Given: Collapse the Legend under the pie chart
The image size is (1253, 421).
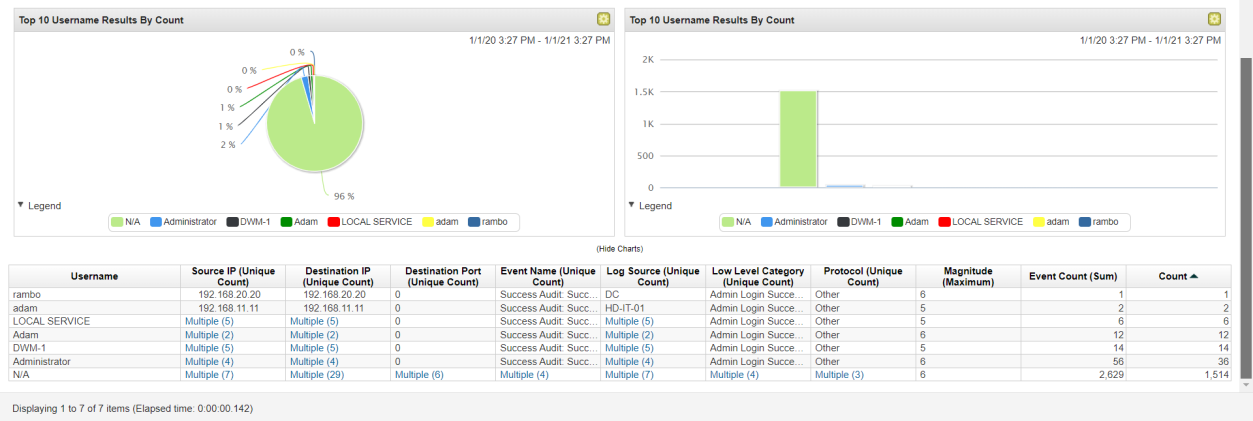Looking at the screenshot, I should point(21,205).
